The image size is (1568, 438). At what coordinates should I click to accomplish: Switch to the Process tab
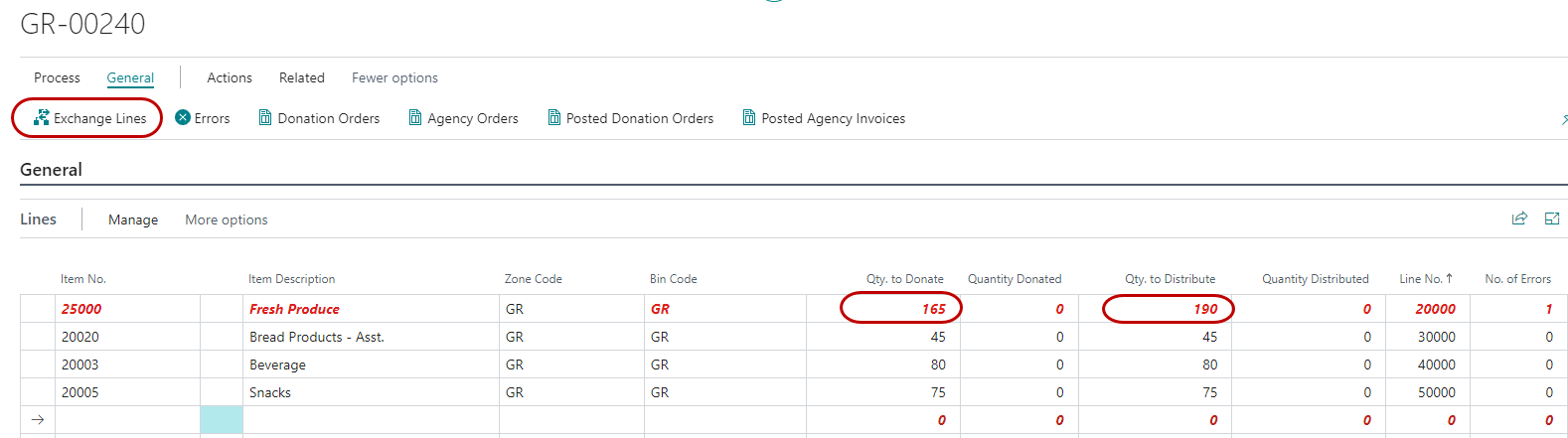pyautogui.click(x=57, y=77)
